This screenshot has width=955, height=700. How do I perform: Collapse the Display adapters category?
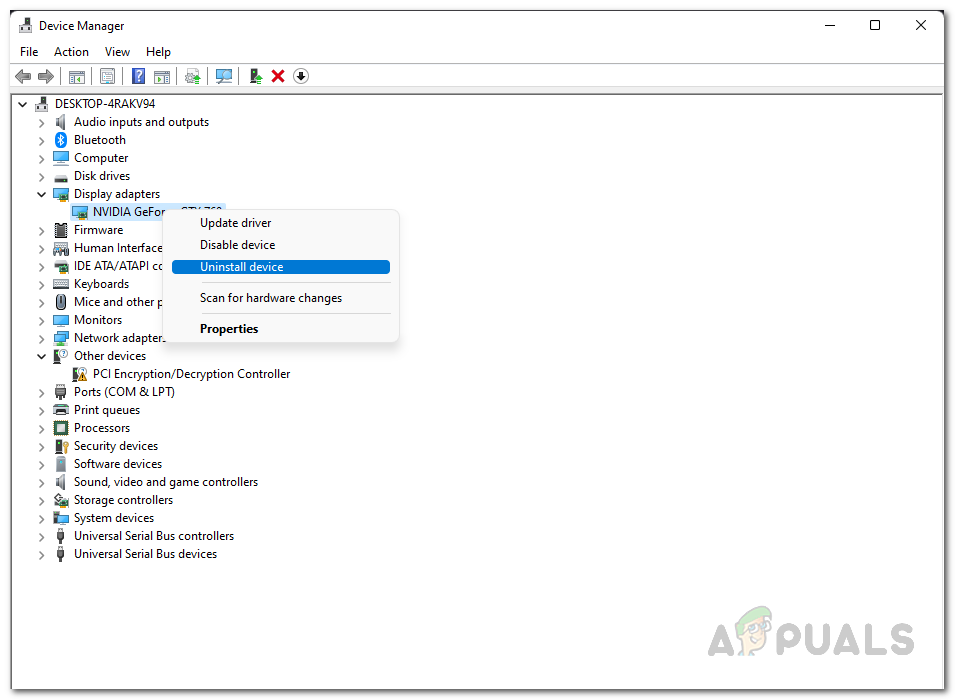coord(41,194)
